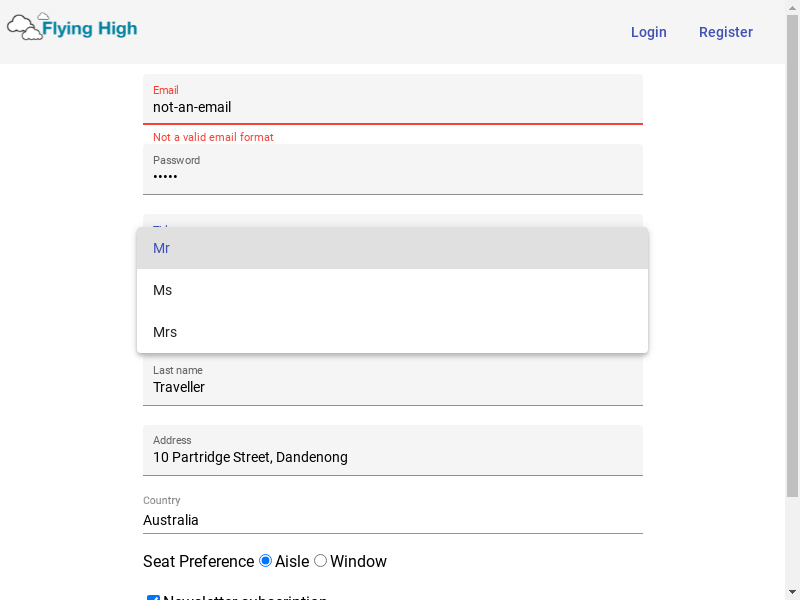Click the scrollbar up arrow

[792, 6]
